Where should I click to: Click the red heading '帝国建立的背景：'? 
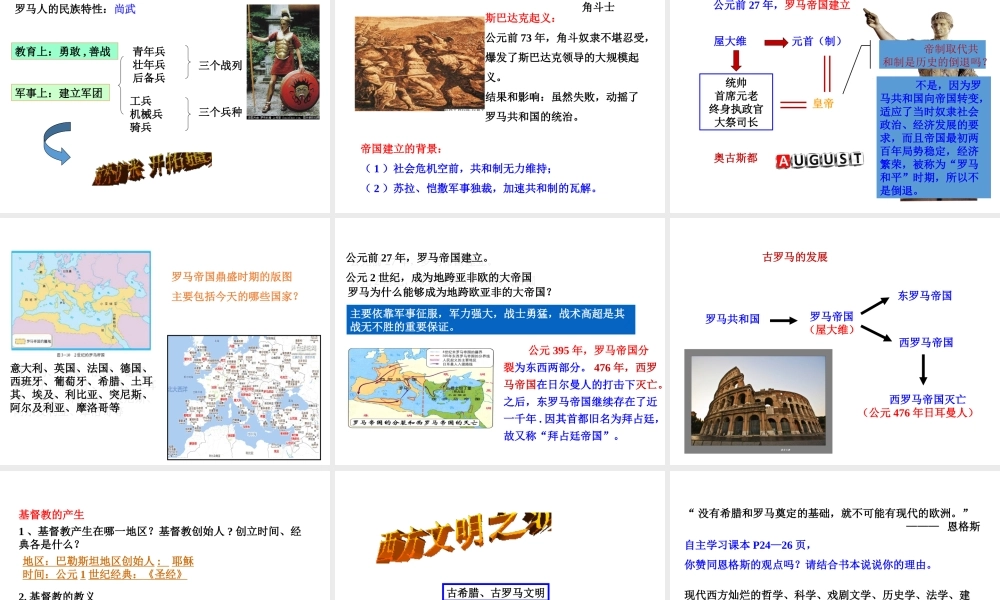pos(401,149)
